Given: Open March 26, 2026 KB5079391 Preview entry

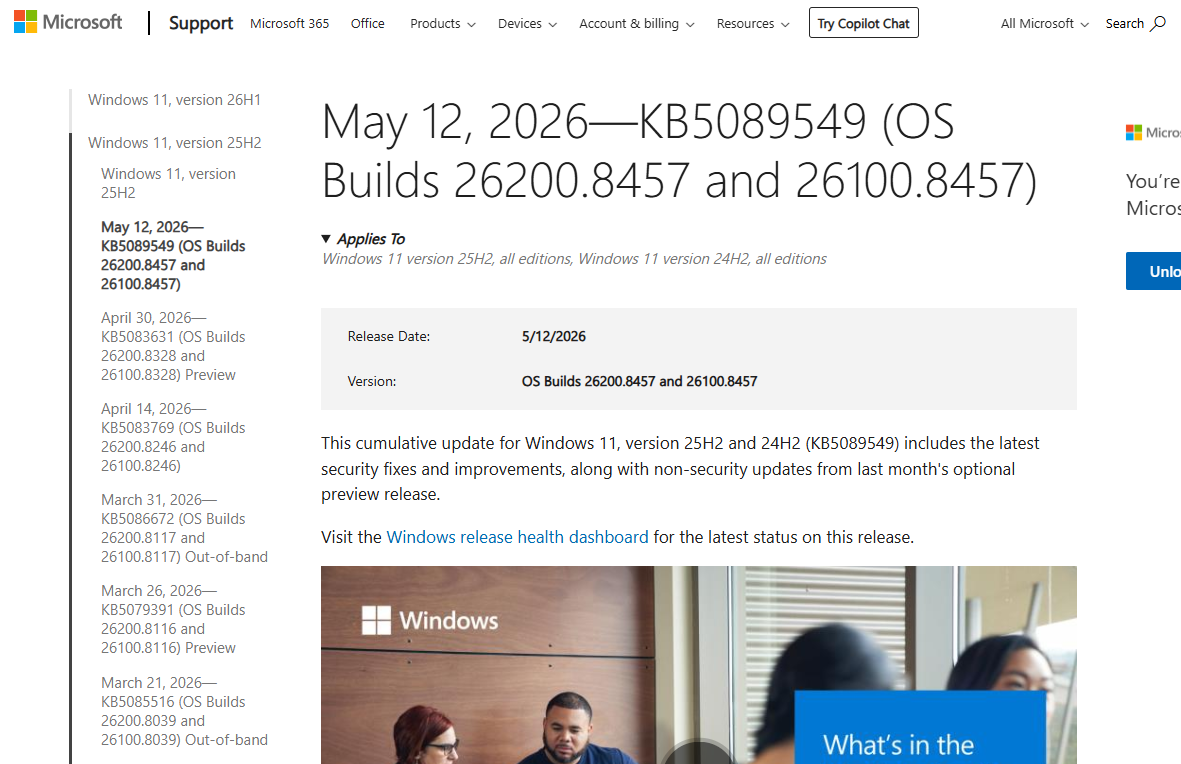Looking at the screenshot, I should (172, 619).
